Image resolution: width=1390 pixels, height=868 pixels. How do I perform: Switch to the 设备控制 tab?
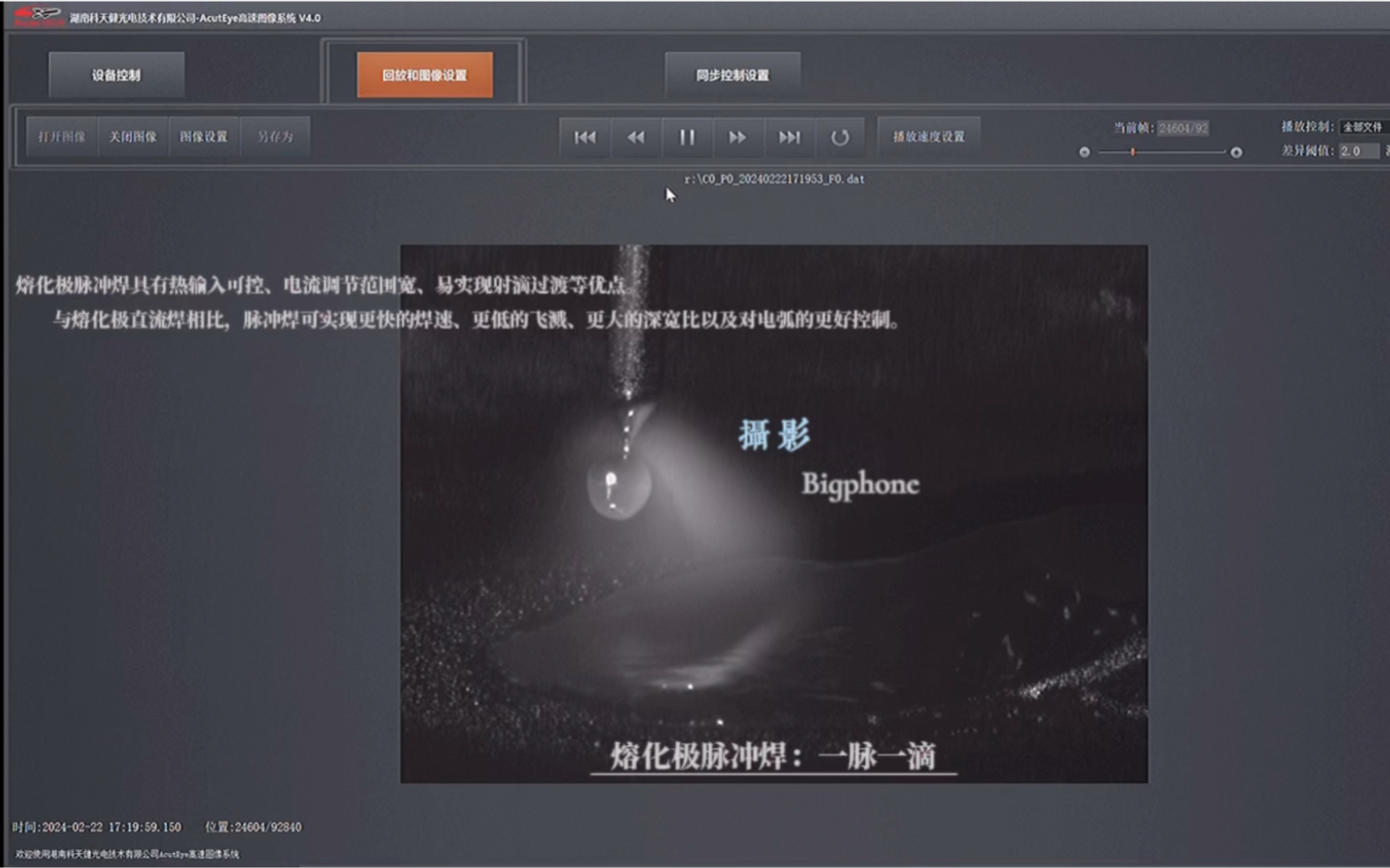[x=117, y=75]
